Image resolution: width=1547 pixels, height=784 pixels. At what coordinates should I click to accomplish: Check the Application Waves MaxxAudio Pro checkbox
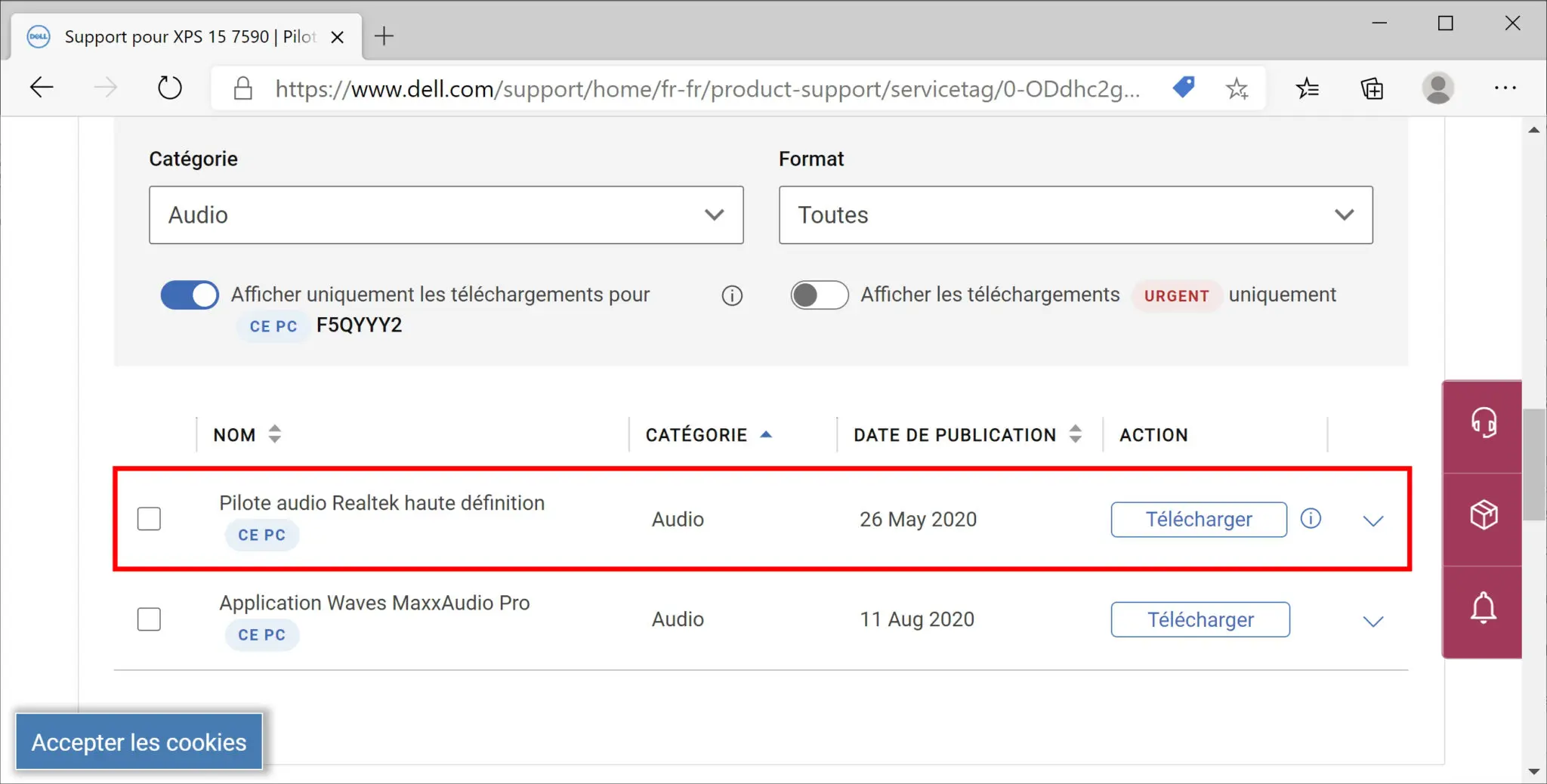coord(150,619)
